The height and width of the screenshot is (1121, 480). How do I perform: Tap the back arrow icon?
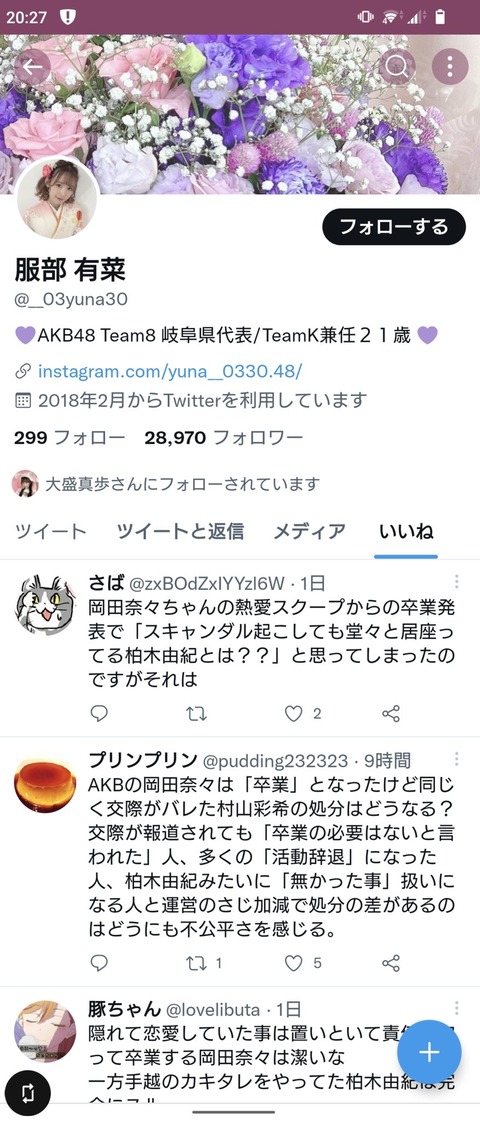pos(32,67)
